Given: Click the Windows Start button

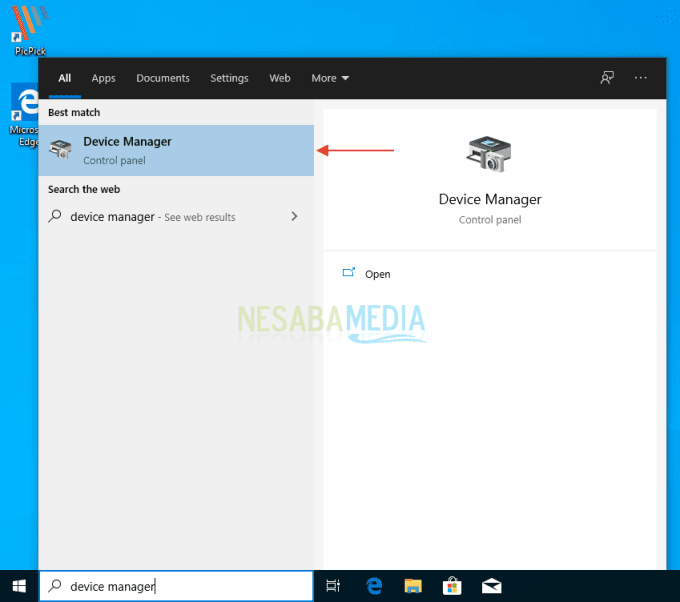Looking at the screenshot, I should (x=19, y=586).
